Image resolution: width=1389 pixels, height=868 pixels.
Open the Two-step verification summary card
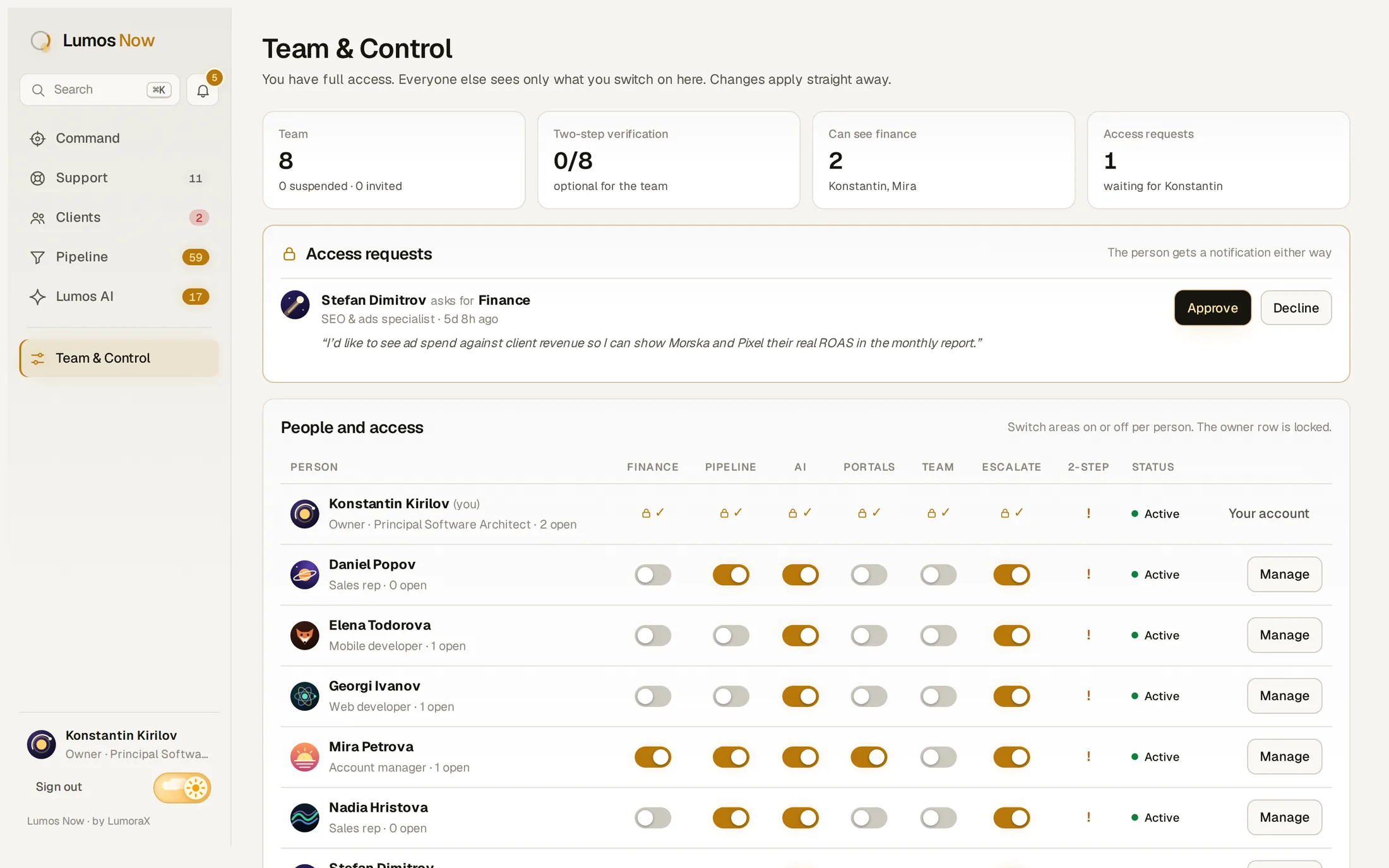click(x=669, y=160)
